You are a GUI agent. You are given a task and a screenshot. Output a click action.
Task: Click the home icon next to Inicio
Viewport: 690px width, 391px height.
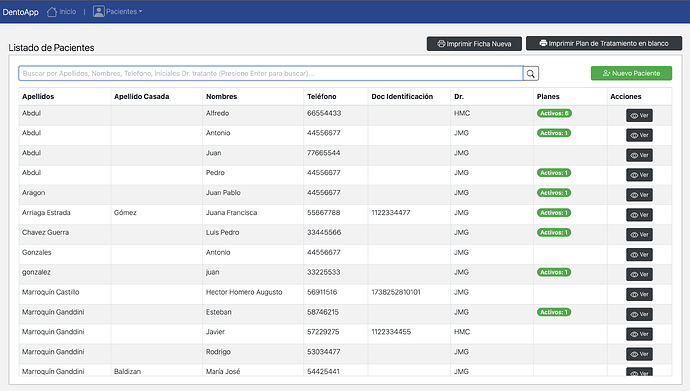(x=52, y=12)
